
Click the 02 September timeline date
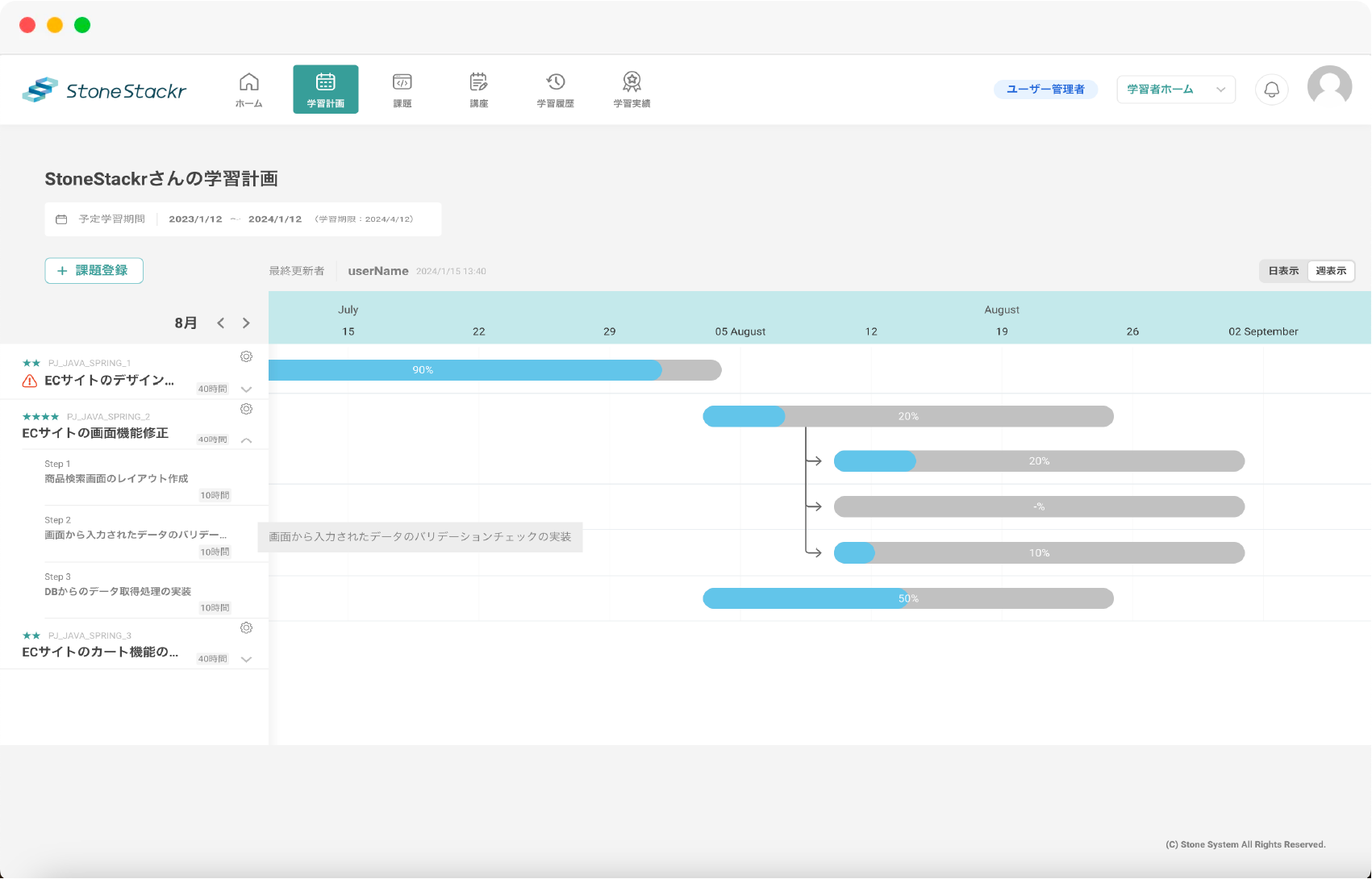click(x=1263, y=331)
